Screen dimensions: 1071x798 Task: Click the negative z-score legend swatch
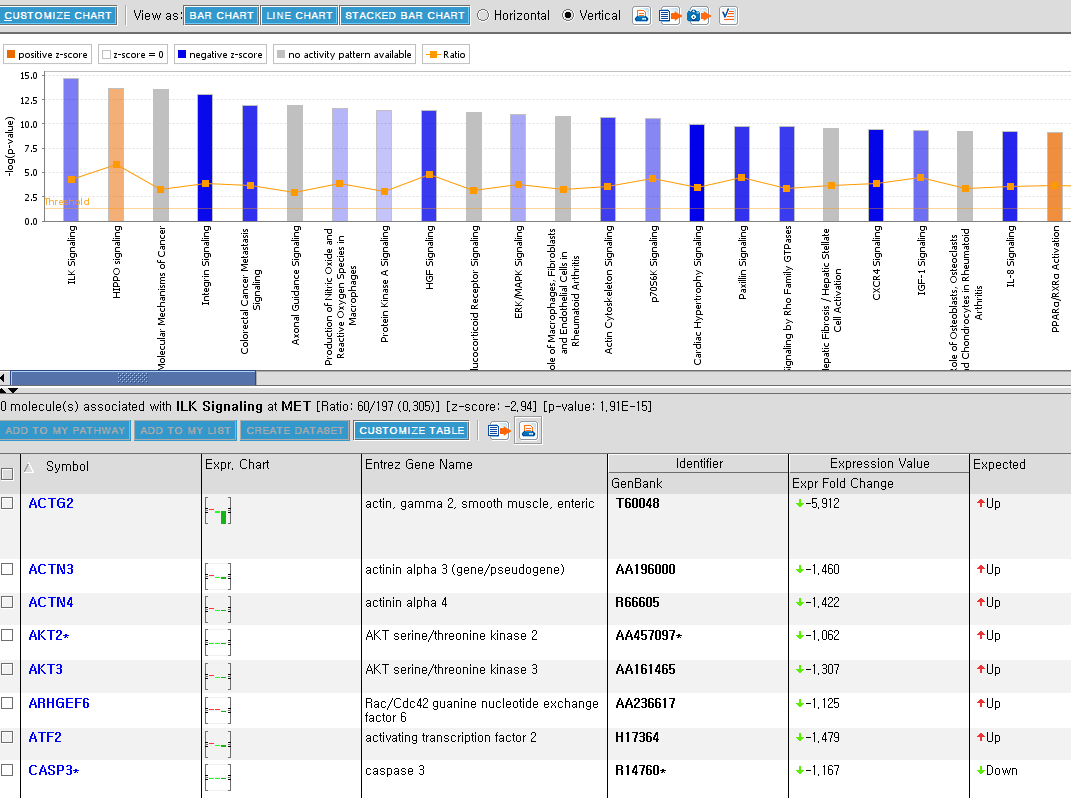click(182, 55)
